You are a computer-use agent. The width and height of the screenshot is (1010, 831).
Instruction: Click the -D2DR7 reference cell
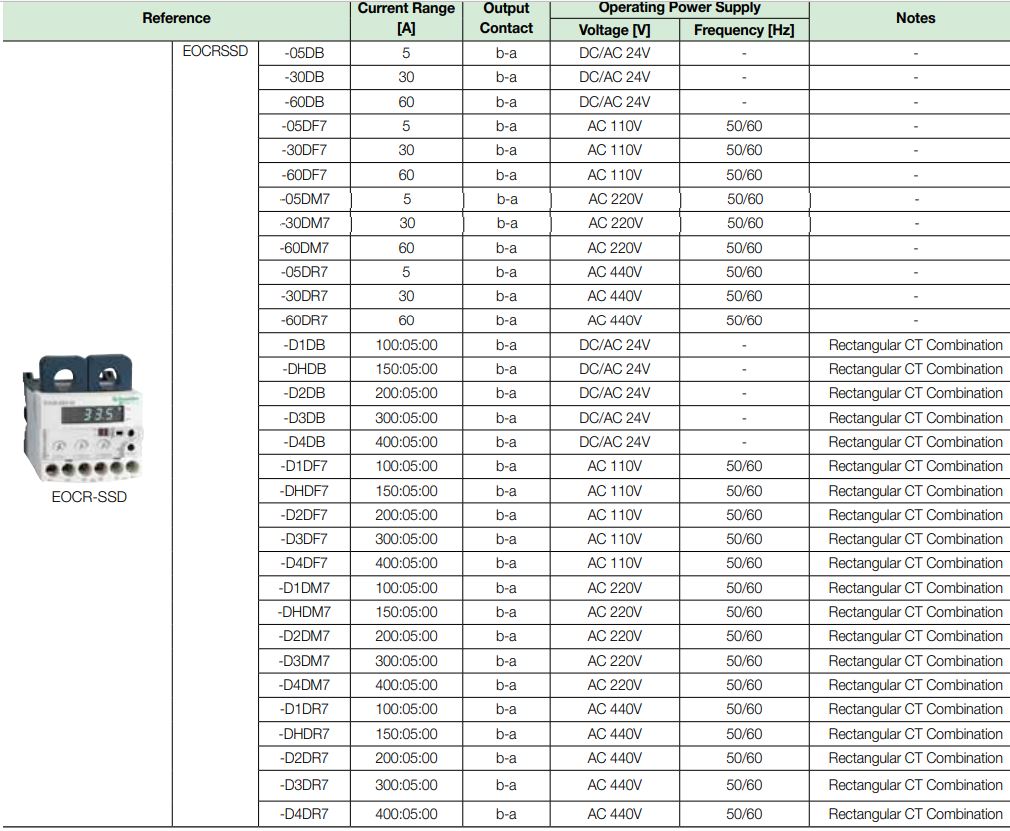tap(304, 758)
